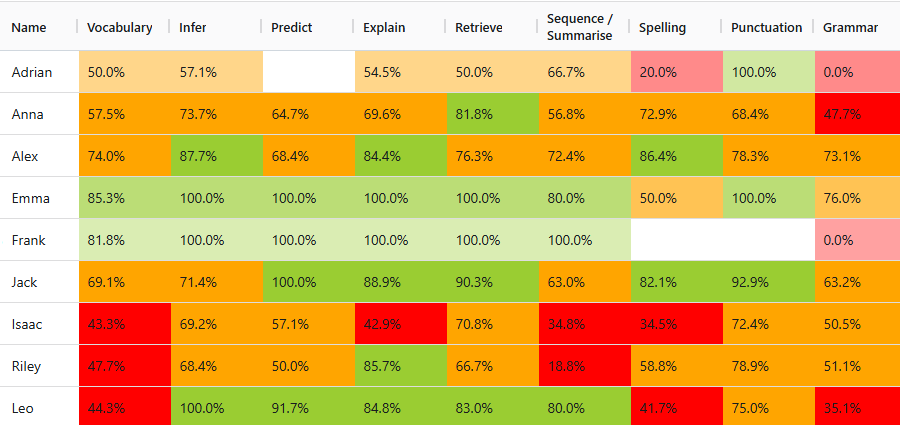Click Alex's 87.7% Infer cell
This screenshot has height=425, width=900.
click(217, 156)
